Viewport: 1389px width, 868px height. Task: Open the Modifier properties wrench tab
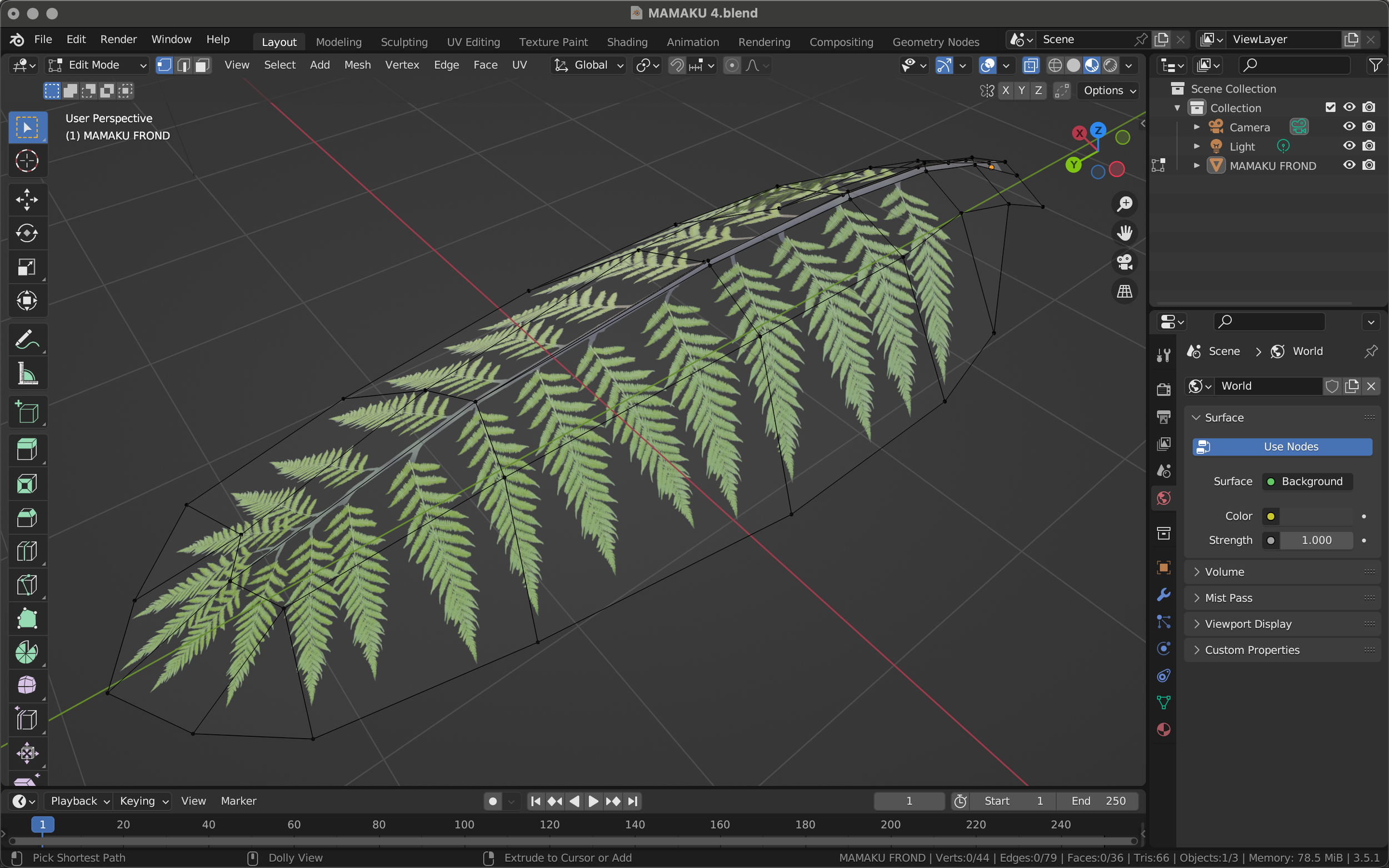tap(1163, 595)
